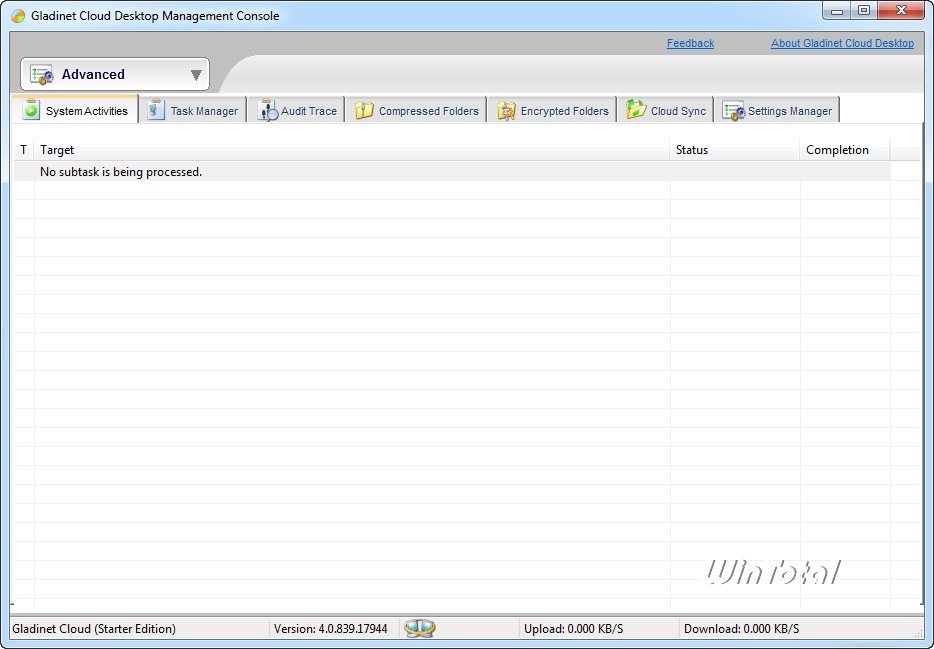Click the Advanced settings icon in dropdown

pyautogui.click(x=42, y=75)
